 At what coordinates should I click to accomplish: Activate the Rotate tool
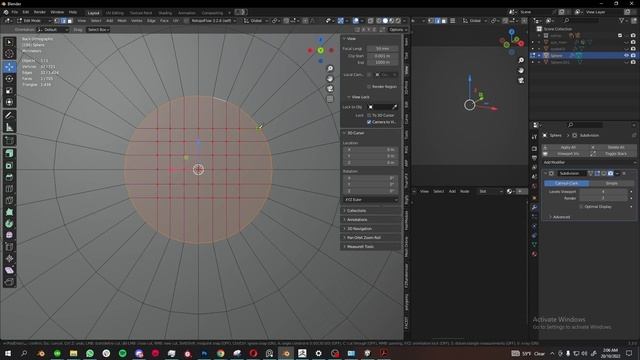coord(9,78)
